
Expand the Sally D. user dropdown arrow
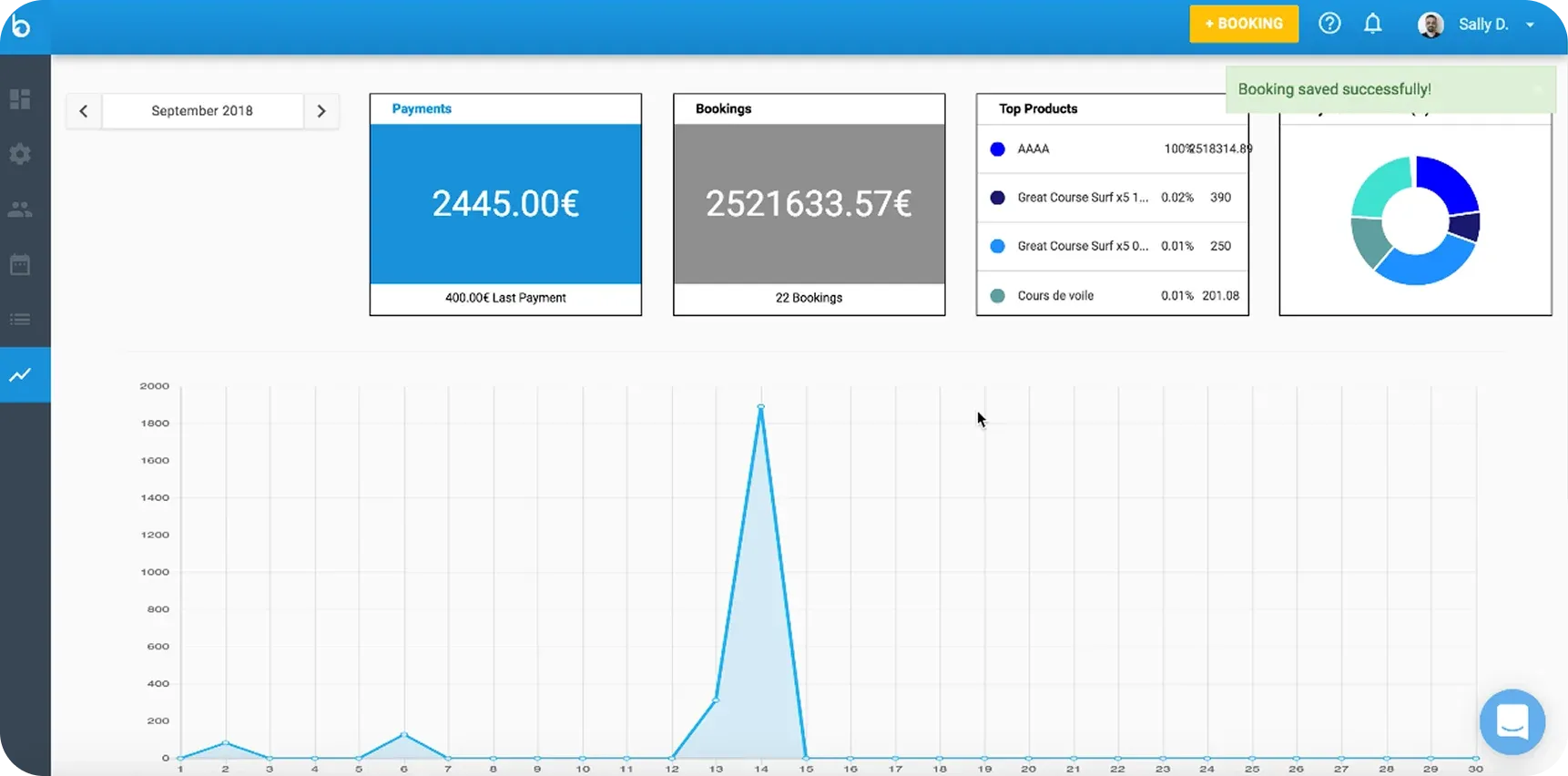pyautogui.click(x=1530, y=25)
